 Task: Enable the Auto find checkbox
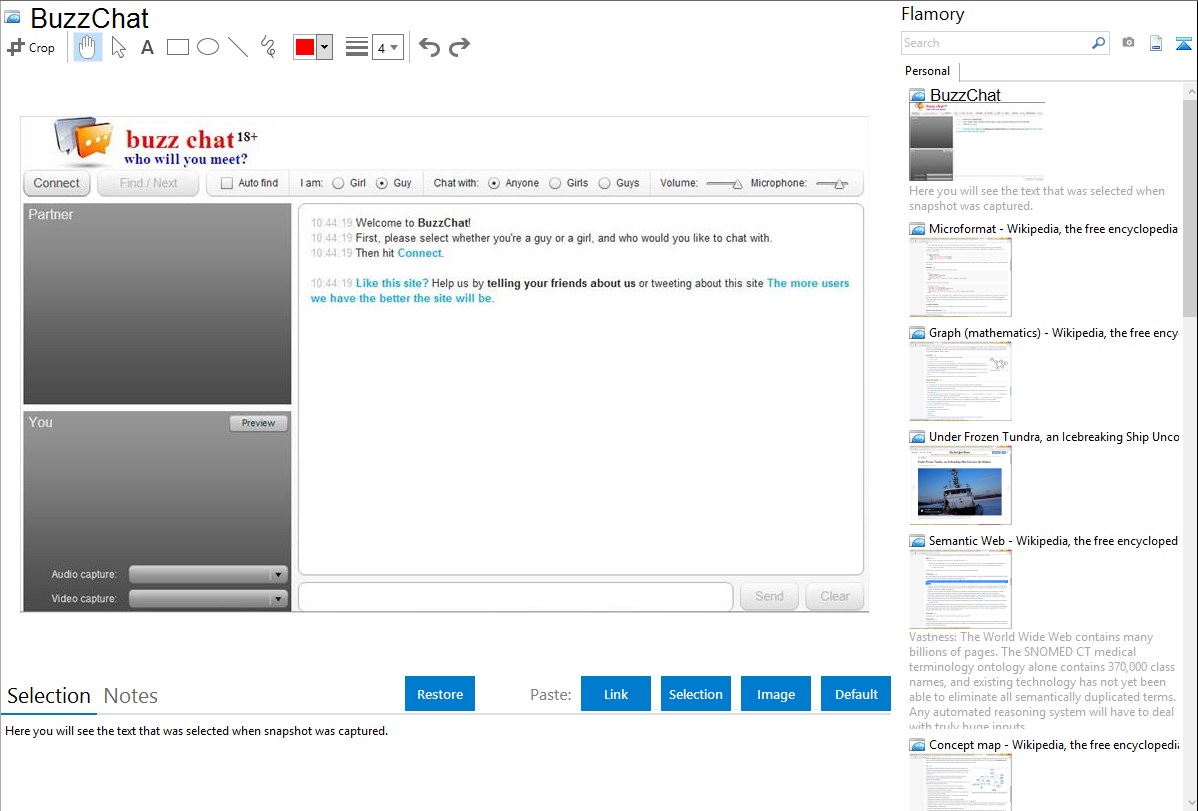227,183
